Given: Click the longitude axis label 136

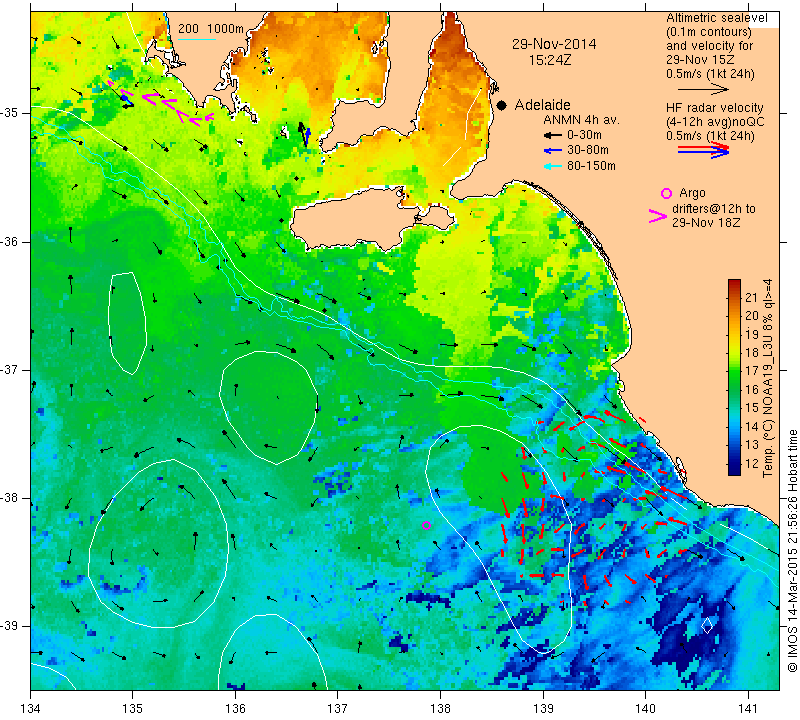Looking at the screenshot, I should tap(235, 709).
